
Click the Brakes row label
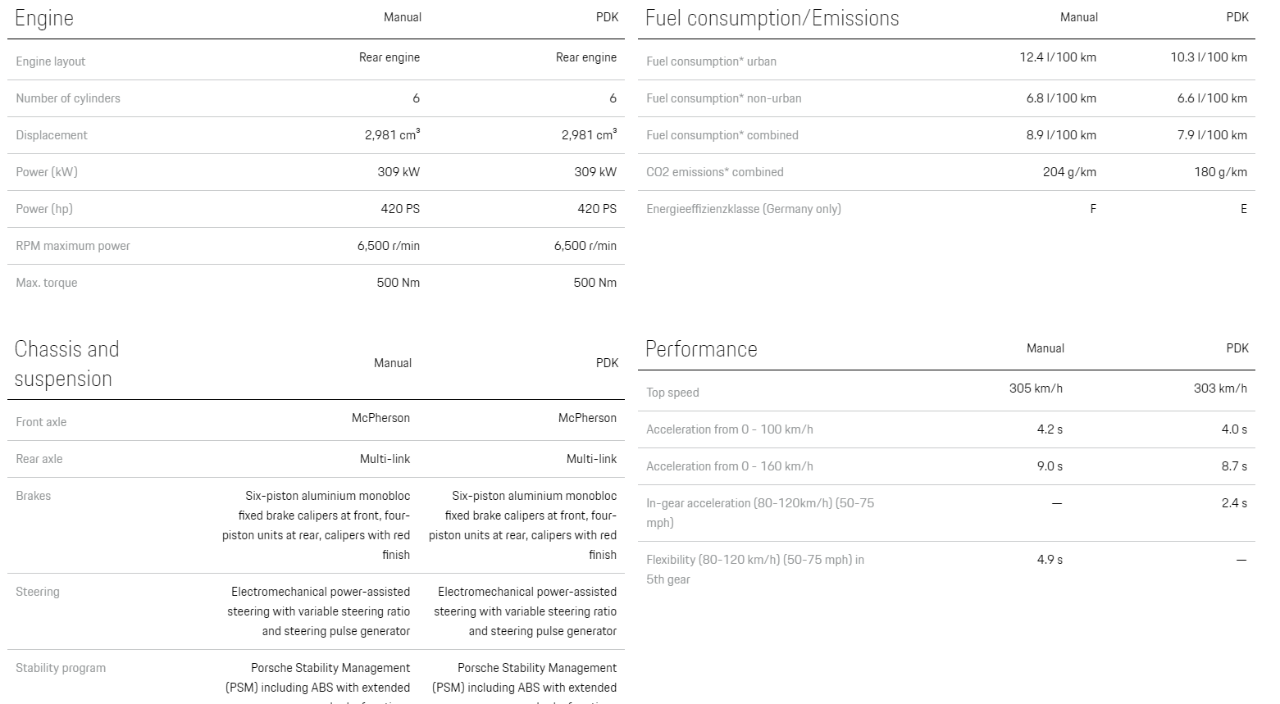33,494
